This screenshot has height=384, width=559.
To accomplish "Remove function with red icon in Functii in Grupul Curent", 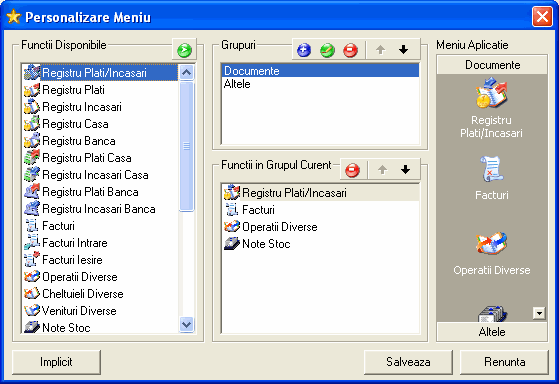I will click(352, 170).
